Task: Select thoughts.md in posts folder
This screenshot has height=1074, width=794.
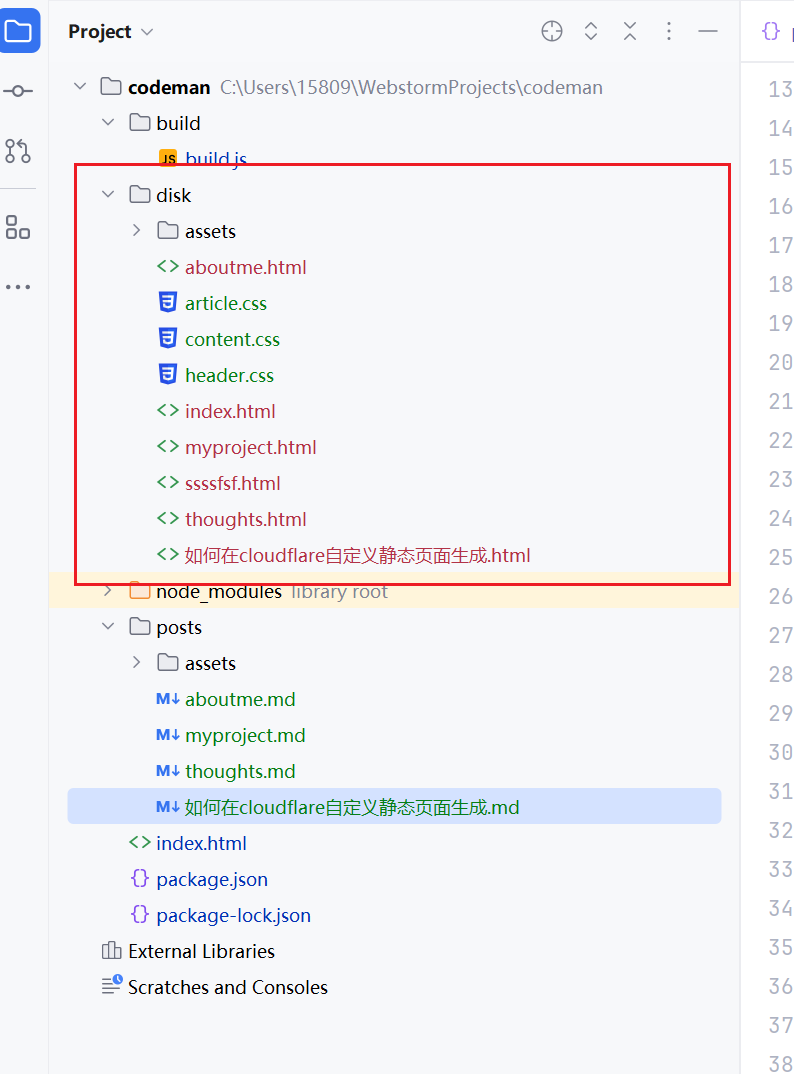Action: click(x=240, y=771)
